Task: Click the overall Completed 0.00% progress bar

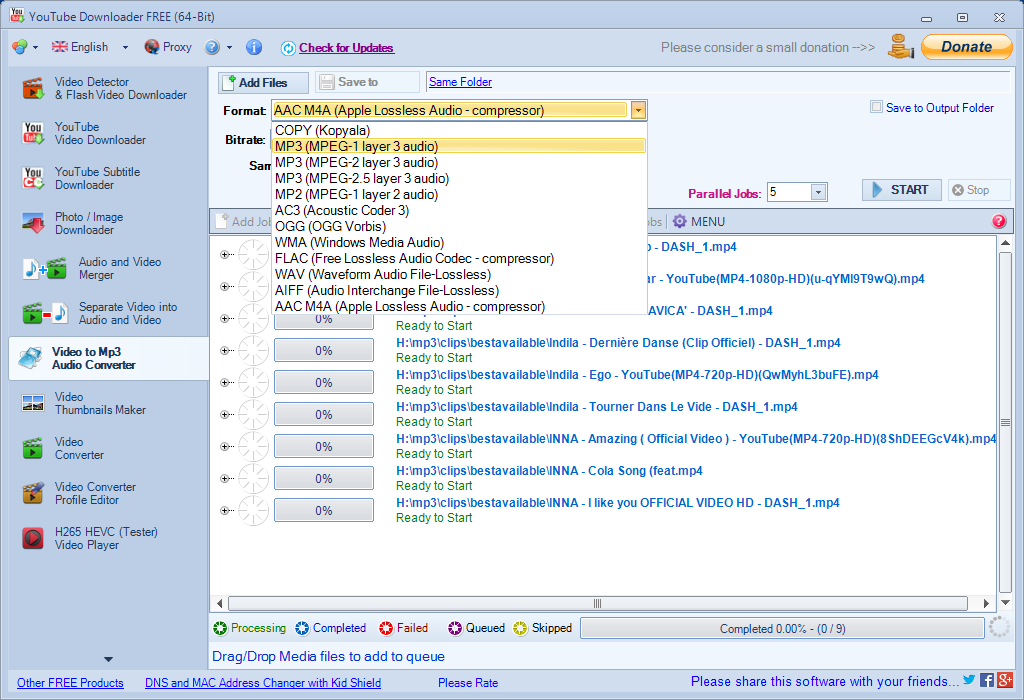Action: [x=782, y=628]
